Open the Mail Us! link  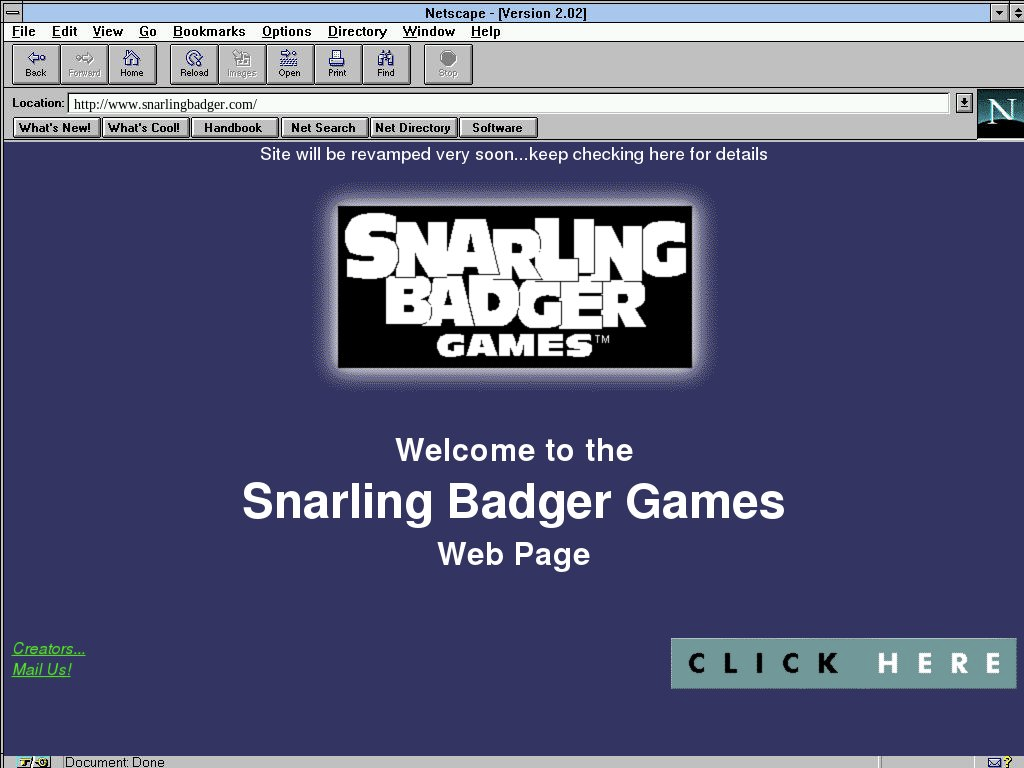coord(42,670)
